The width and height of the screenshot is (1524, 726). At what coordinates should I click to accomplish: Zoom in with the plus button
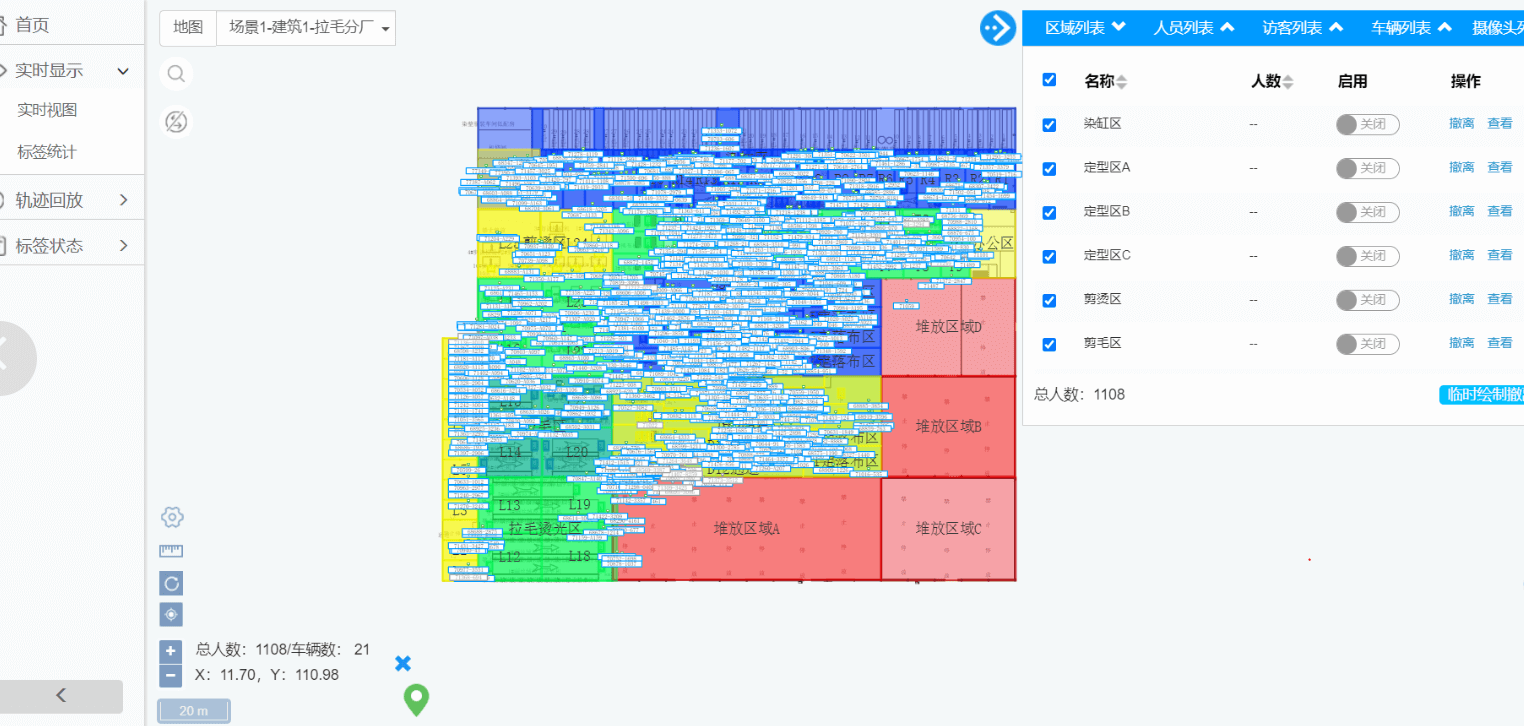tap(171, 650)
